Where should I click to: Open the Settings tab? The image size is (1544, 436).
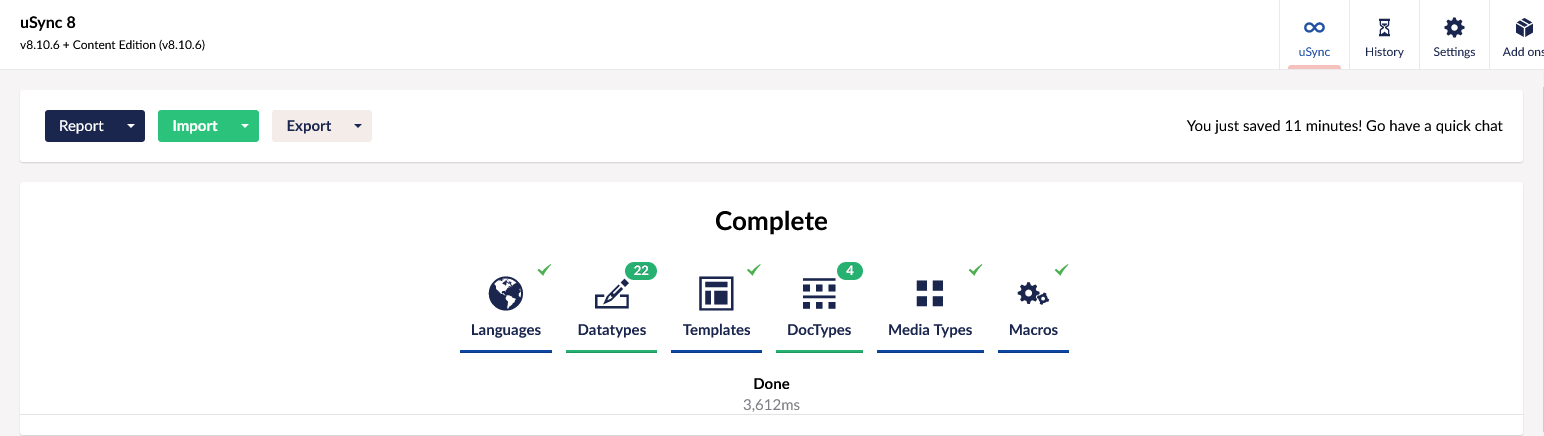pyautogui.click(x=1454, y=35)
